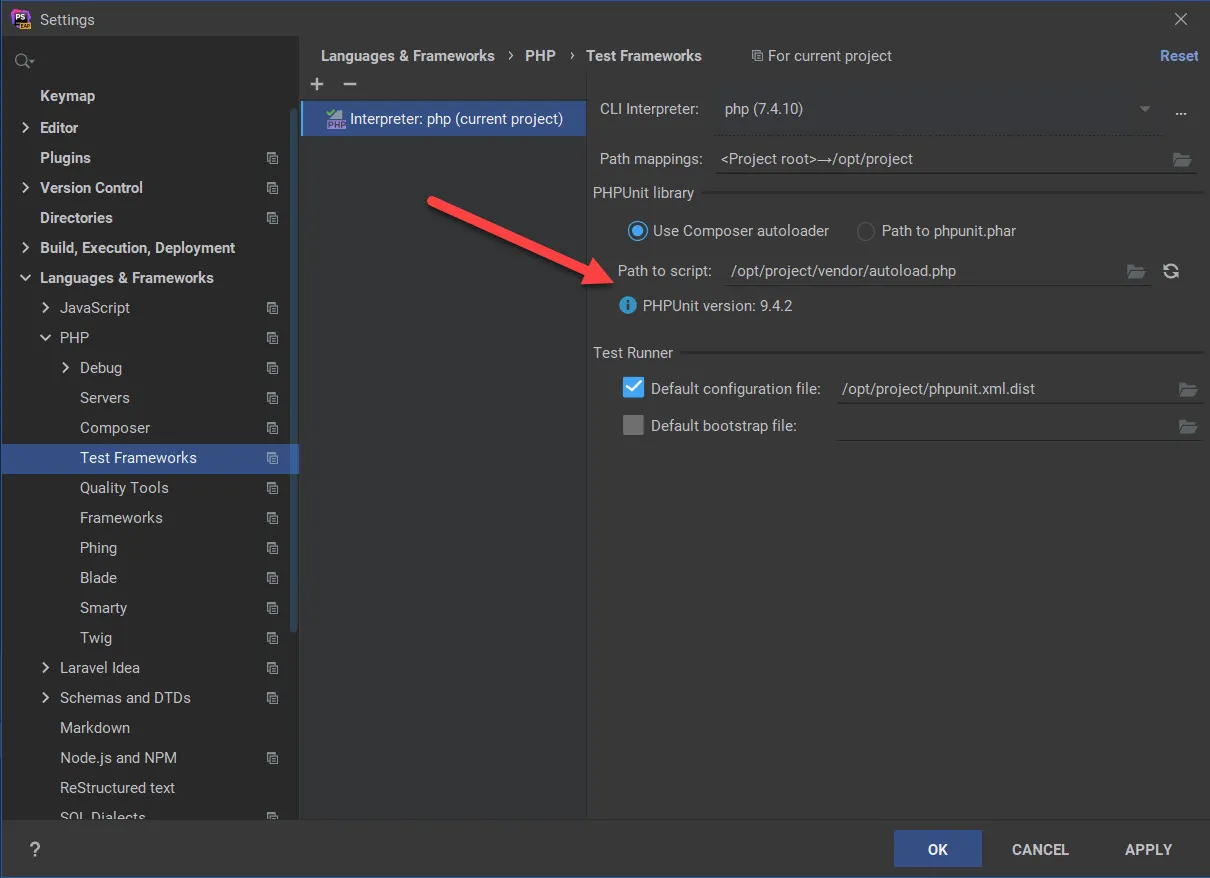The width and height of the screenshot is (1210, 878).
Task: Click the project-level icon next to Version Control
Action: tap(272, 188)
